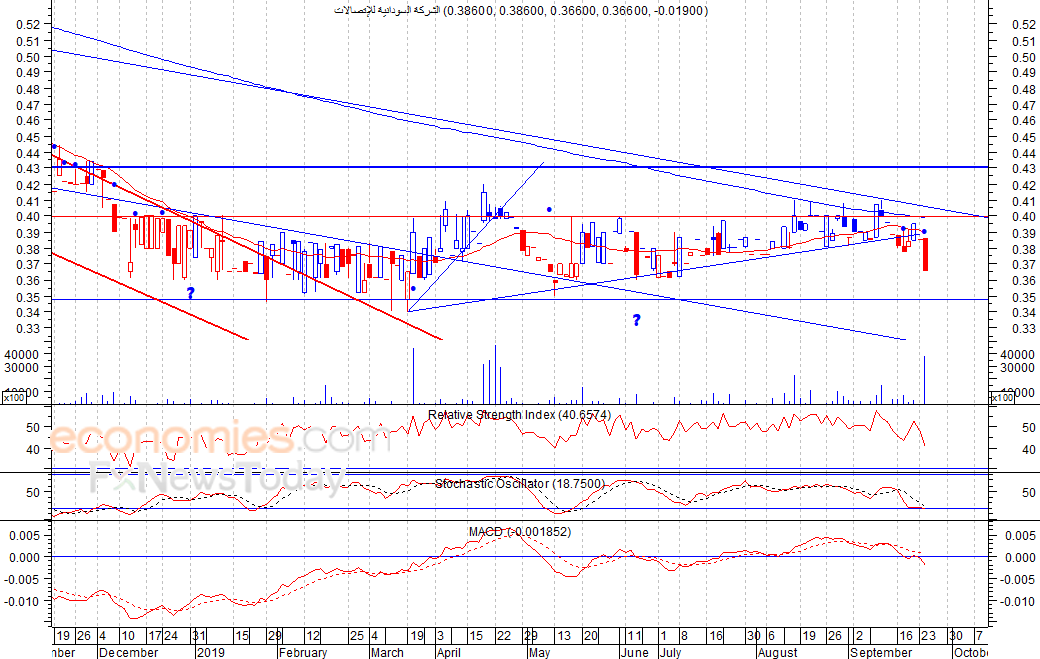Click -0.005 on the left MACD axis
1040x659 pixels.
coord(23,579)
